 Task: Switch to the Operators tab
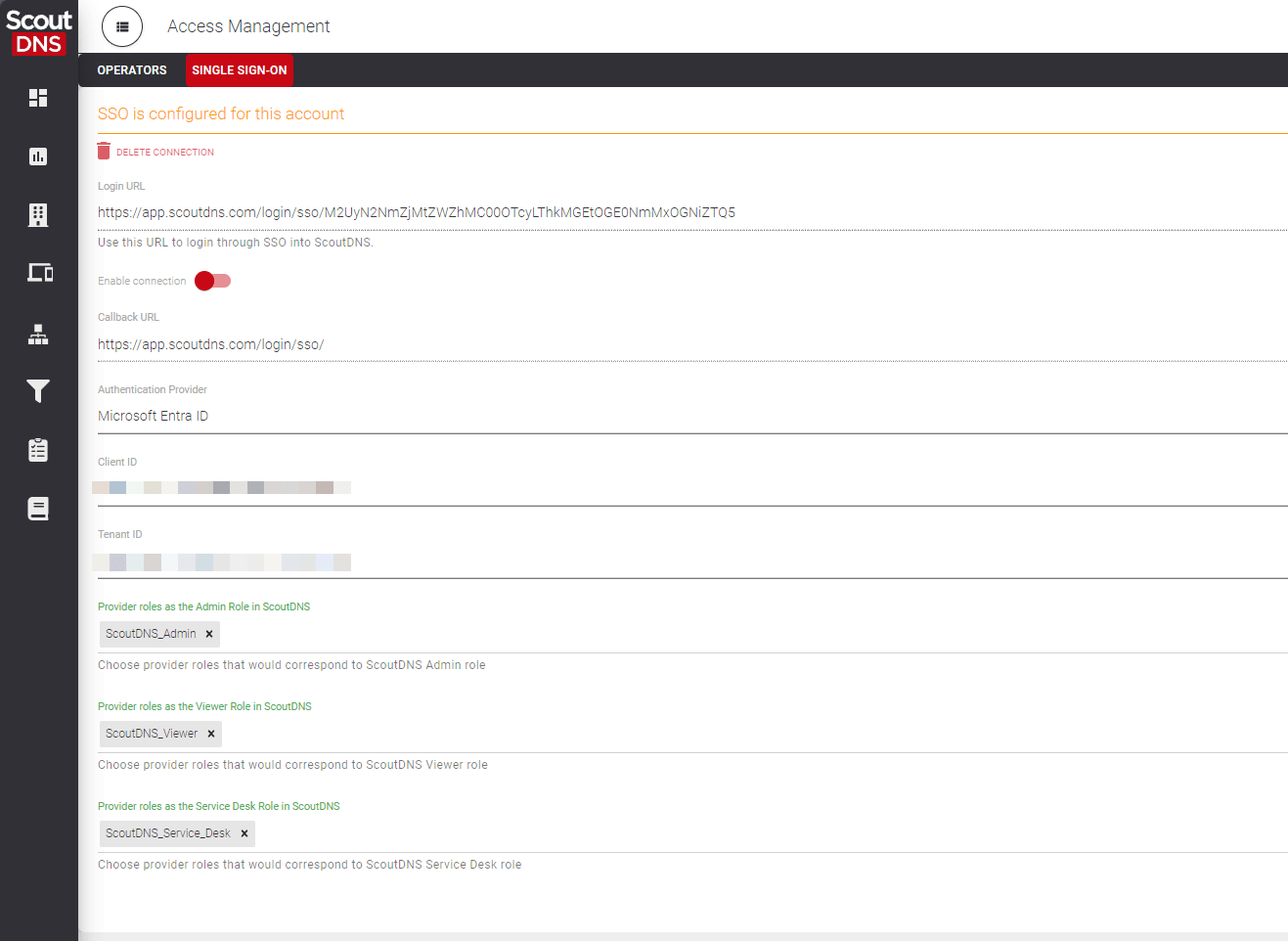pyautogui.click(x=132, y=70)
